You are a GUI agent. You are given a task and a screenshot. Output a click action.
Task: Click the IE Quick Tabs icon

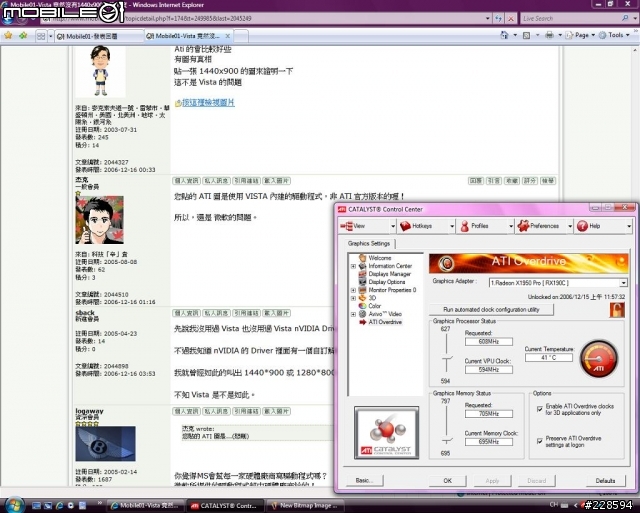click(41, 36)
